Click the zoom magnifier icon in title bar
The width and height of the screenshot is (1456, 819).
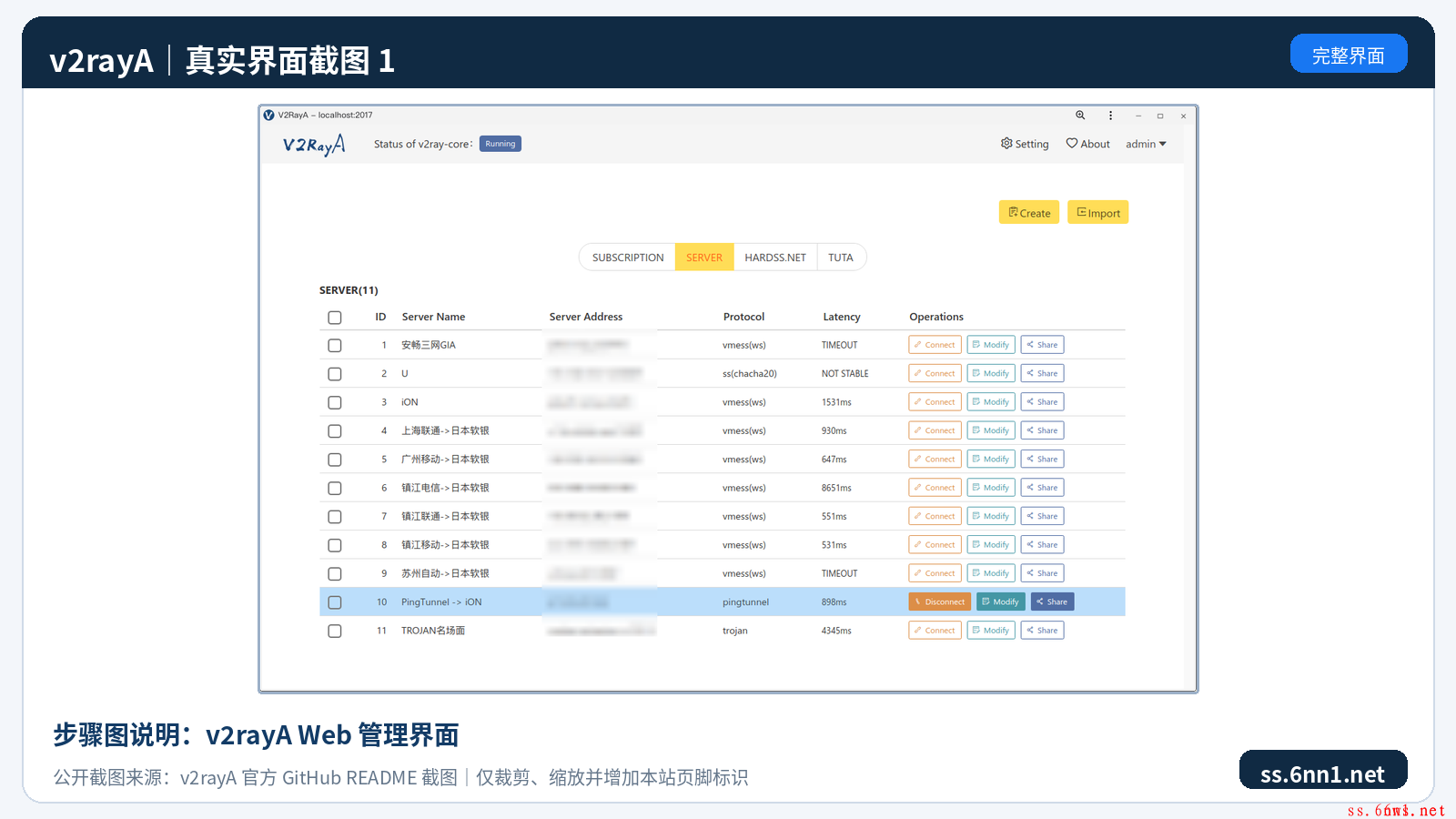click(1080, 116)
